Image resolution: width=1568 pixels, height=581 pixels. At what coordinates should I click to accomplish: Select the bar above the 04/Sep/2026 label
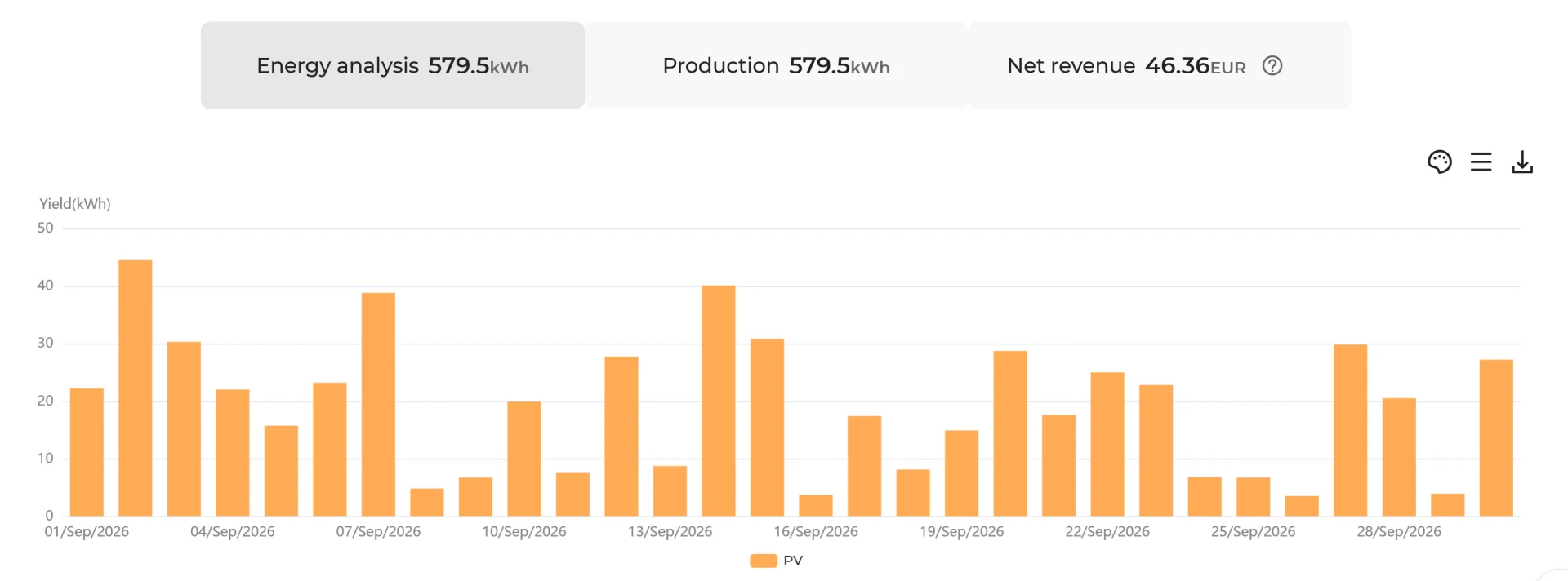pos(233,453)
